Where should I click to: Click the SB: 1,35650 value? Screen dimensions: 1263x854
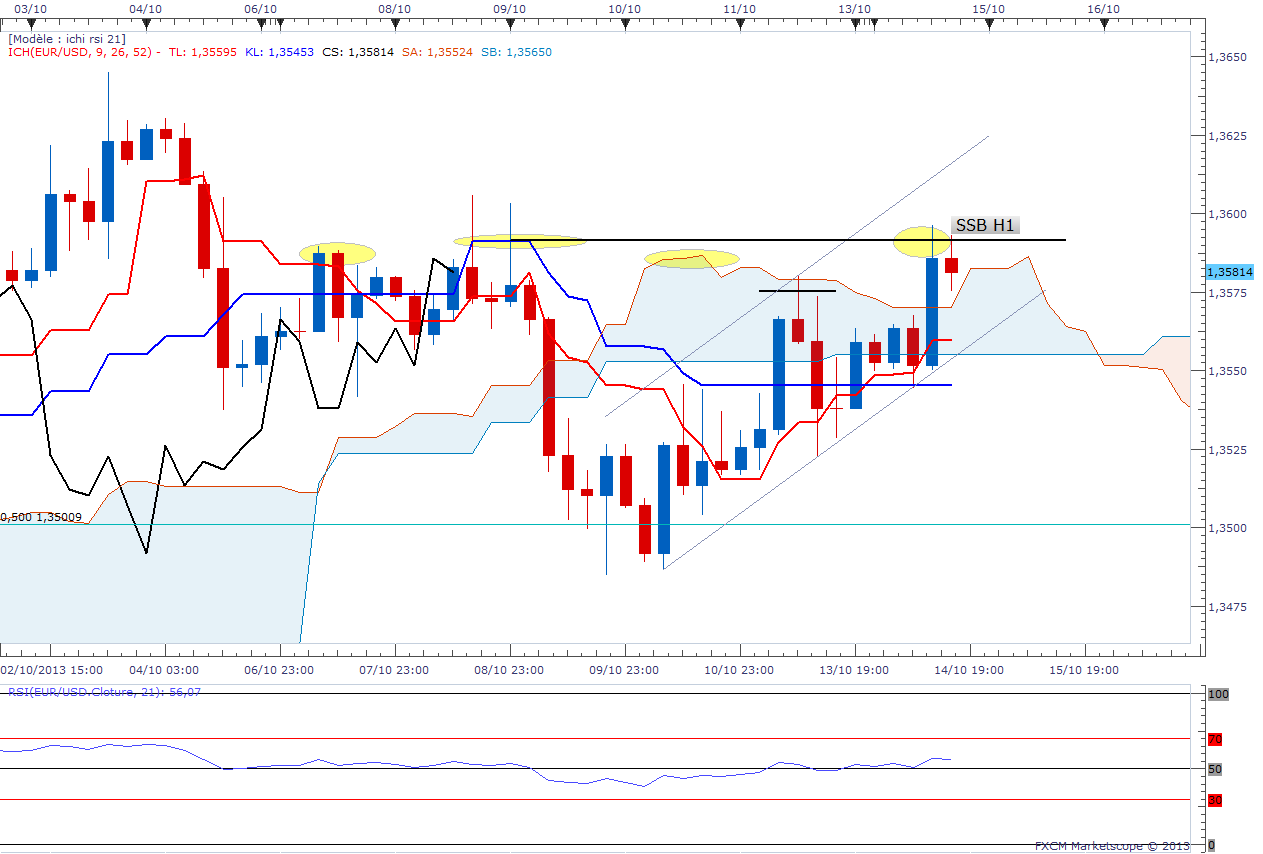pyautogui.click(x=514, y=52)
